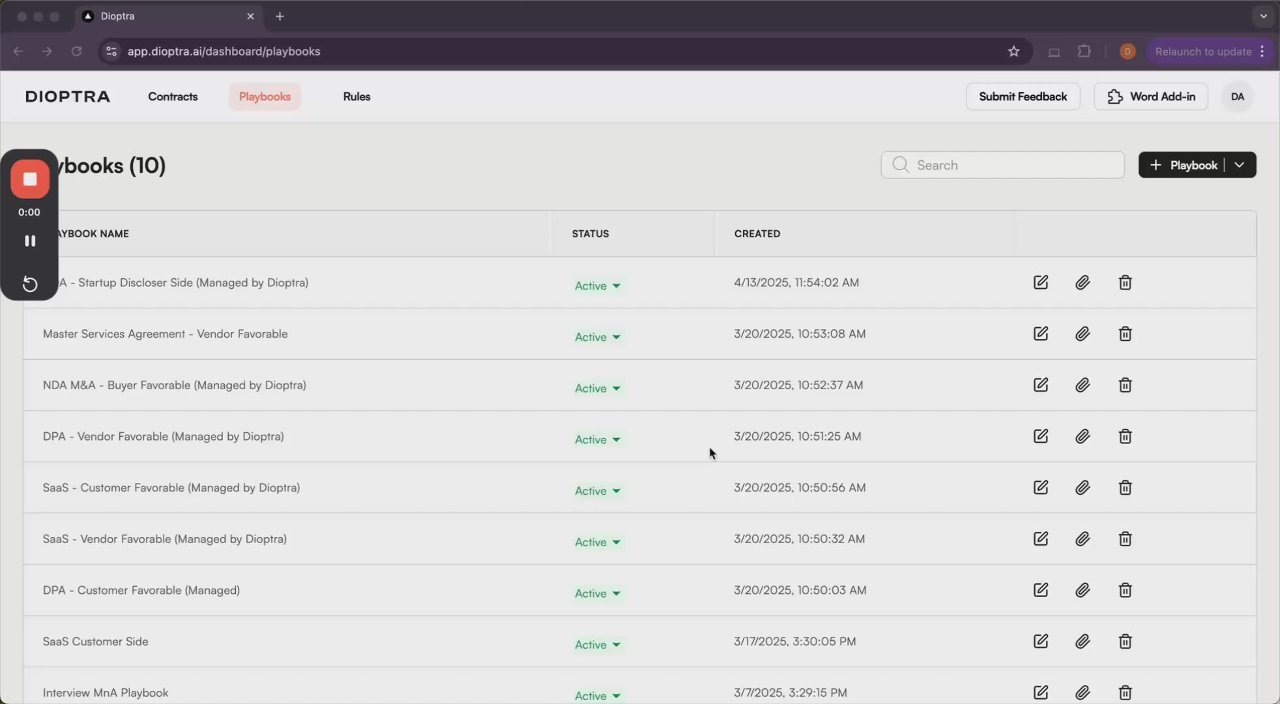Edit SaaS - Customer Favorable playbook
The height and width of the screenshot is (704, 1280).
coord(1041,488)
